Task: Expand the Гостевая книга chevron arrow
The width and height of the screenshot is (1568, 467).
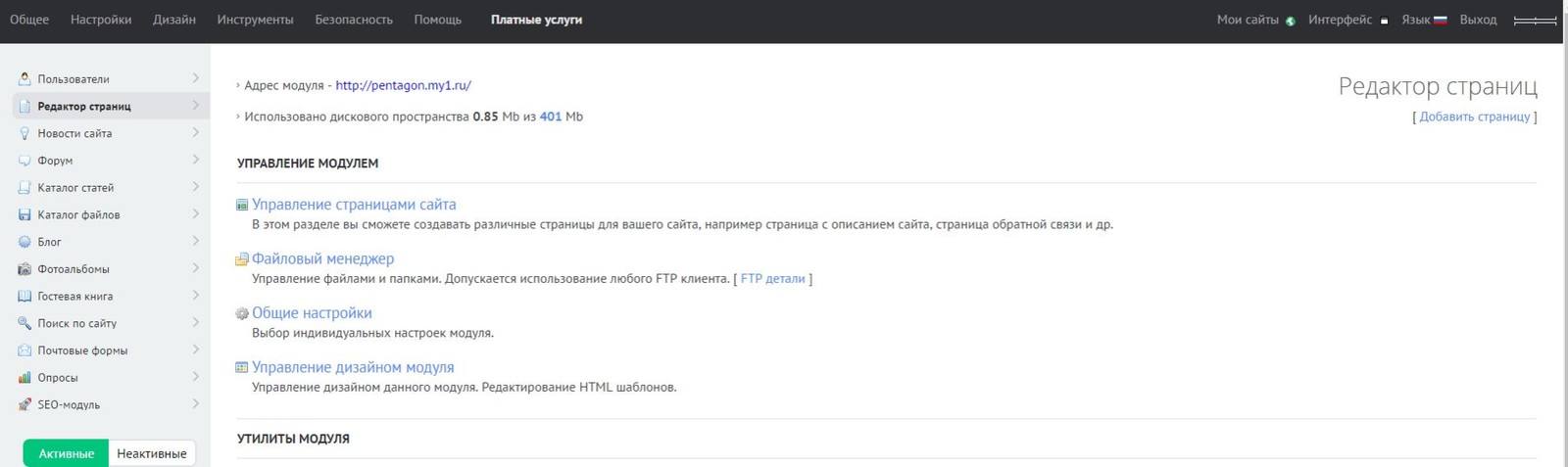Action: [x=196, y=296]
